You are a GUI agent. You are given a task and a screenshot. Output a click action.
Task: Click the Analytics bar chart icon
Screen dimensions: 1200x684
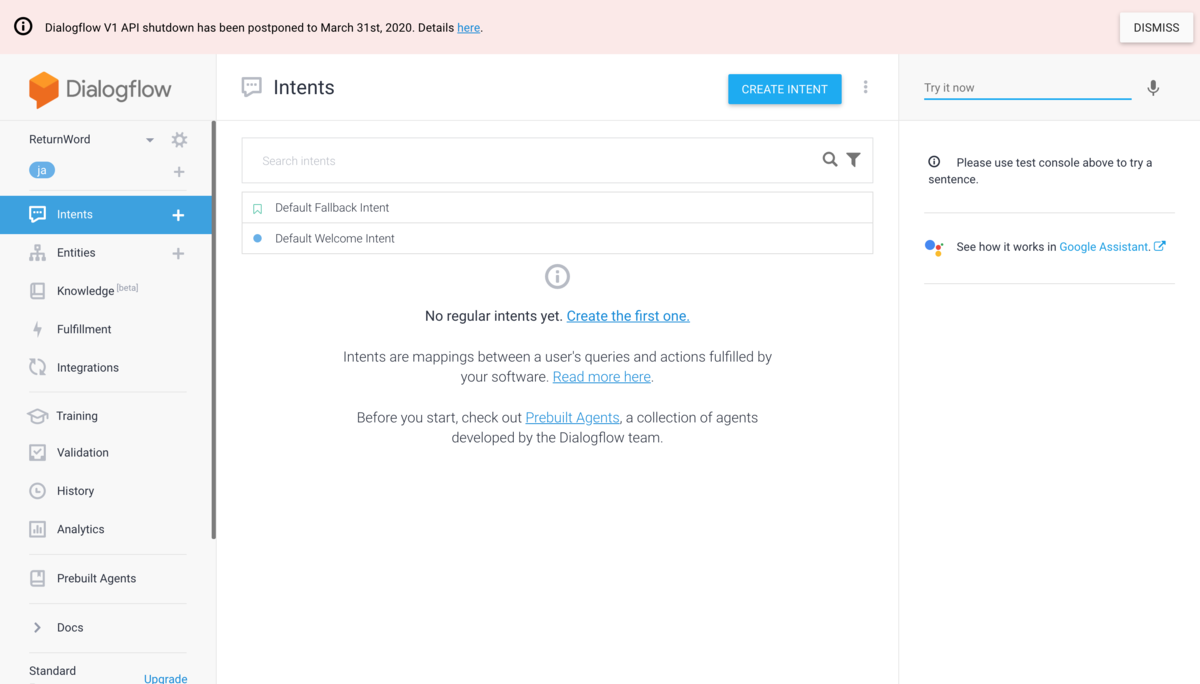tap(37, 529)
